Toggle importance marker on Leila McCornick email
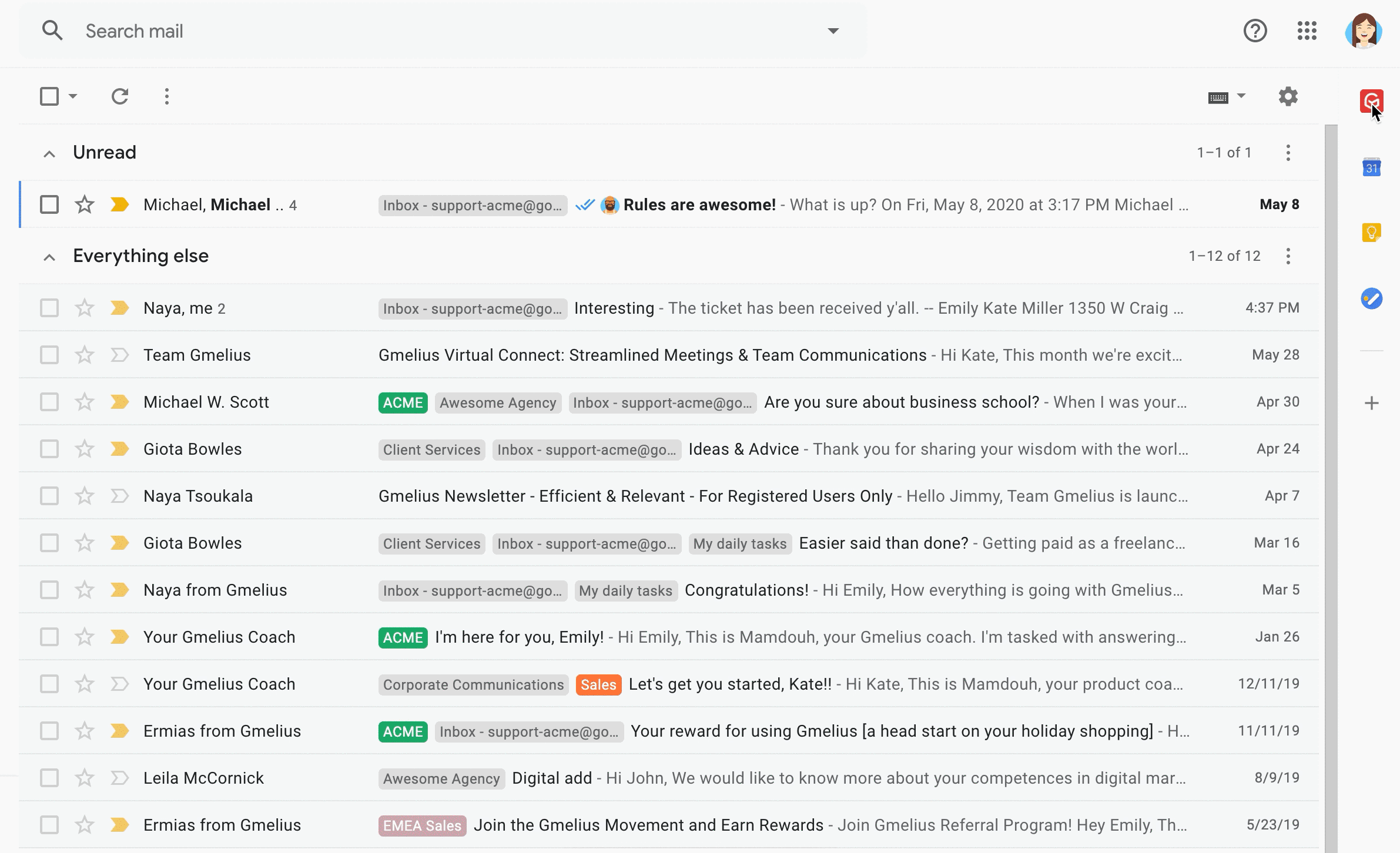1400x853 pixels. [120, 778]
